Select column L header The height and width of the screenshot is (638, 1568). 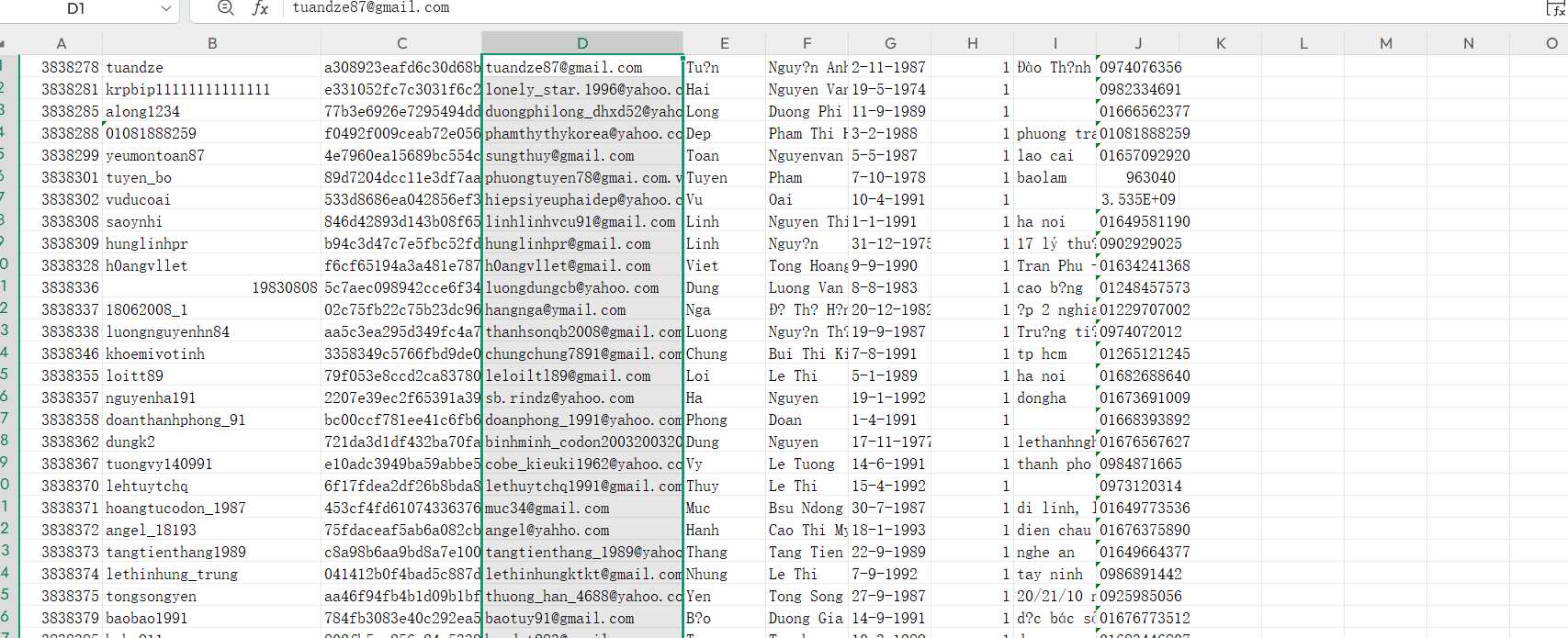pyautogui.click(x=1303, y=43)
